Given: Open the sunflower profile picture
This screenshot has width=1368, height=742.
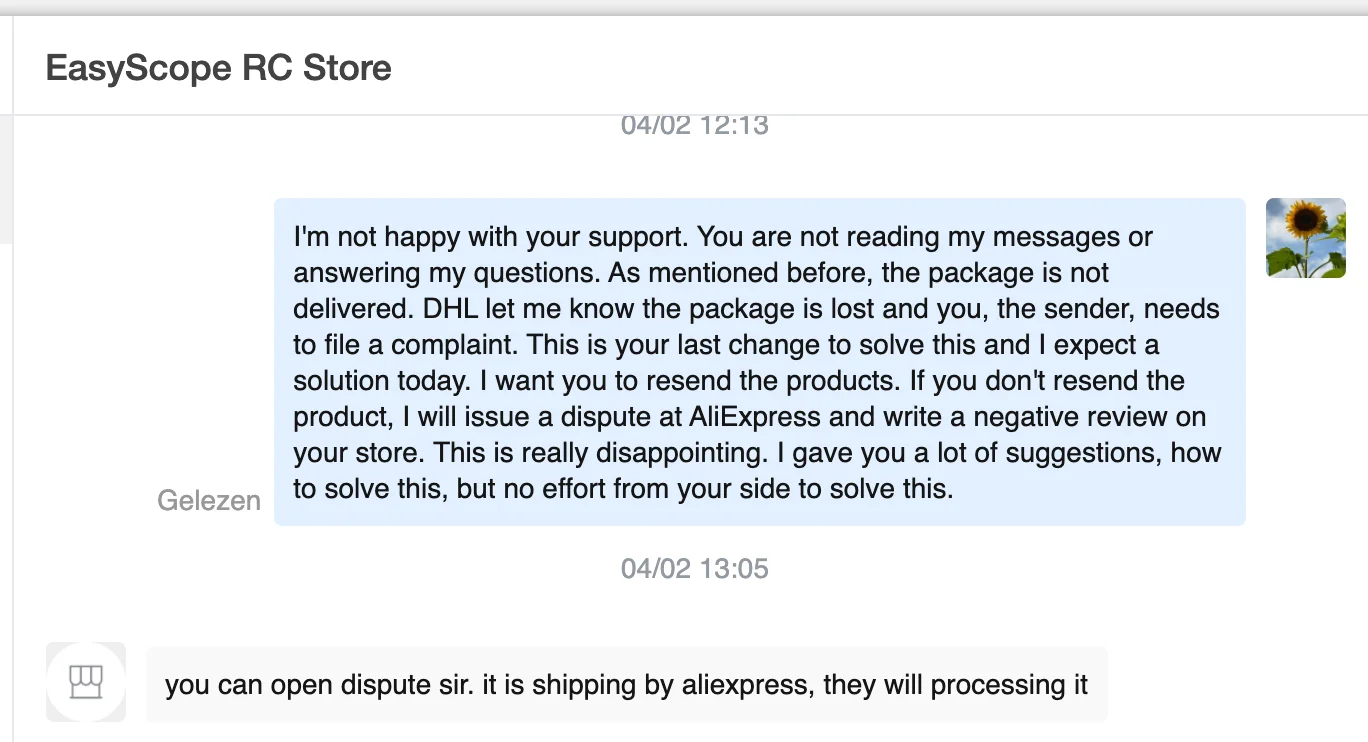Looking at the screenshot, I should [1305, 238].
